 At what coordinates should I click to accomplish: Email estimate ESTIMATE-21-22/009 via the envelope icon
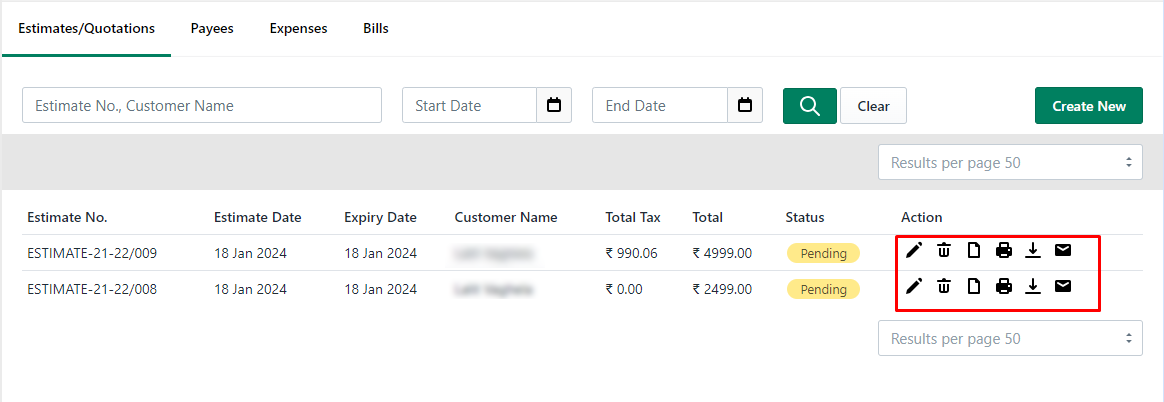1063,251
